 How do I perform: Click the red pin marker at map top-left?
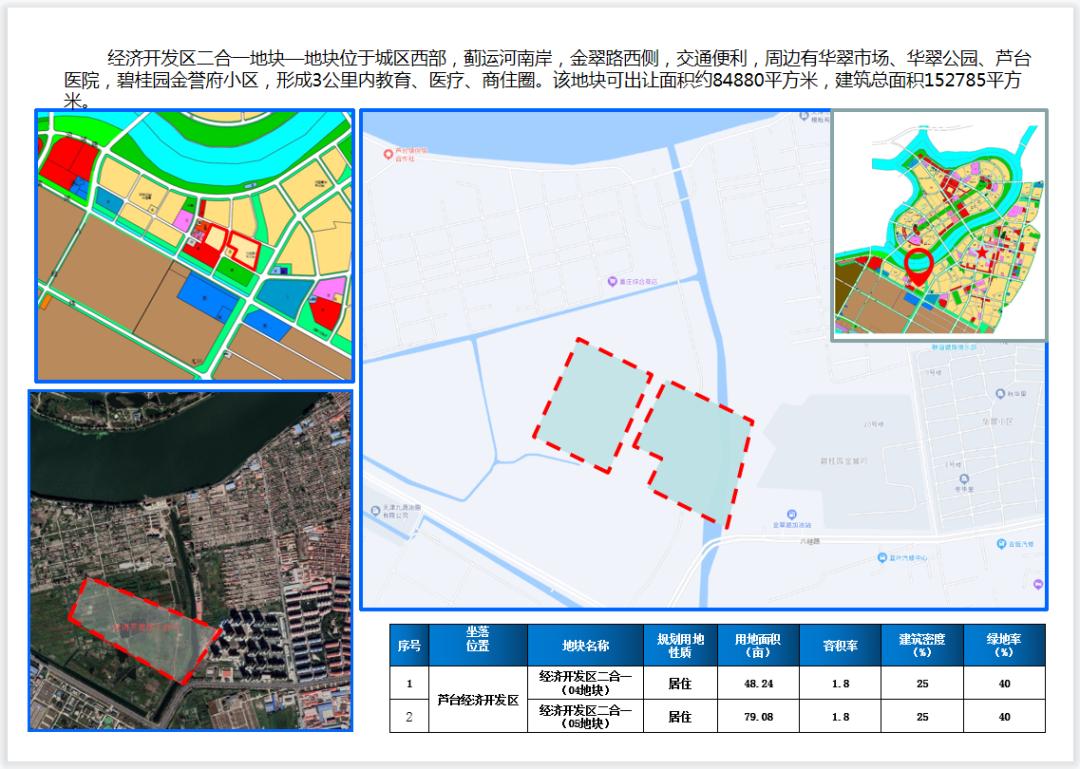[x=389, y=155]
